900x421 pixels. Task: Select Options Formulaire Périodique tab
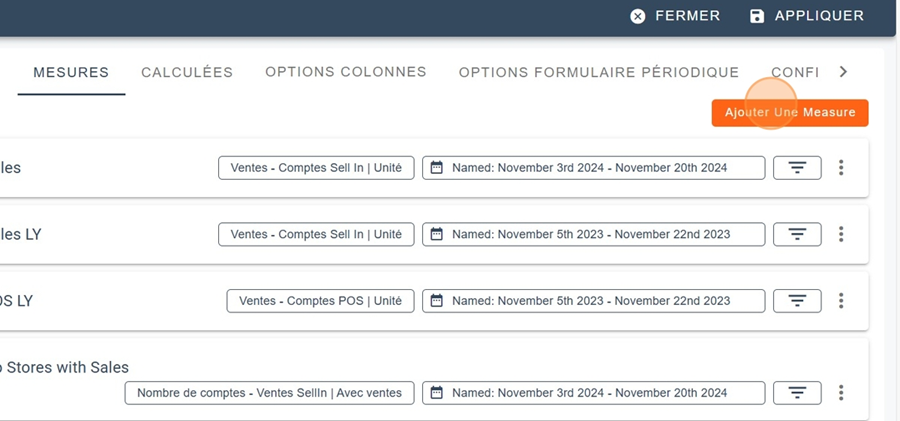click(598, 73)
